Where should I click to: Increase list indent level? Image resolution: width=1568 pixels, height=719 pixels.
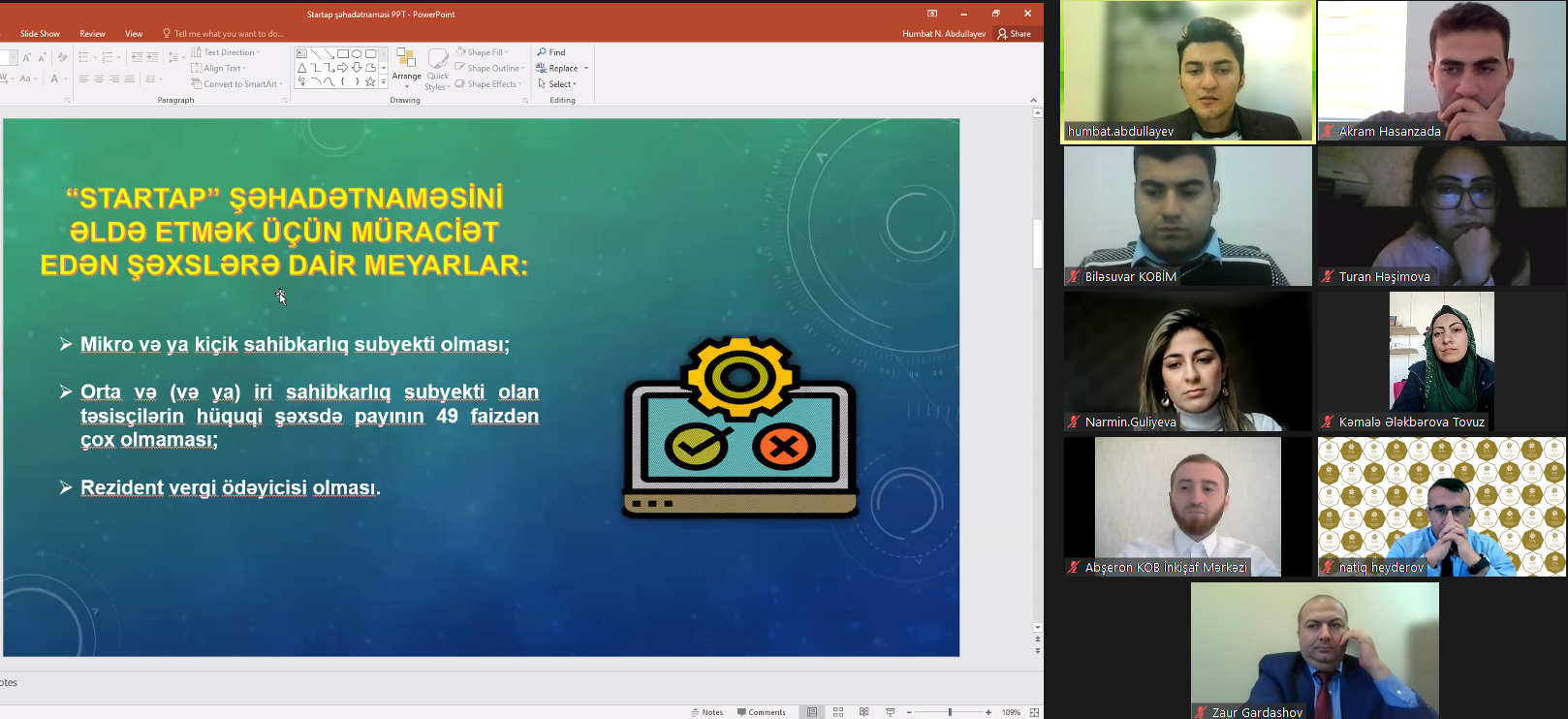click(x=151, y=58)
